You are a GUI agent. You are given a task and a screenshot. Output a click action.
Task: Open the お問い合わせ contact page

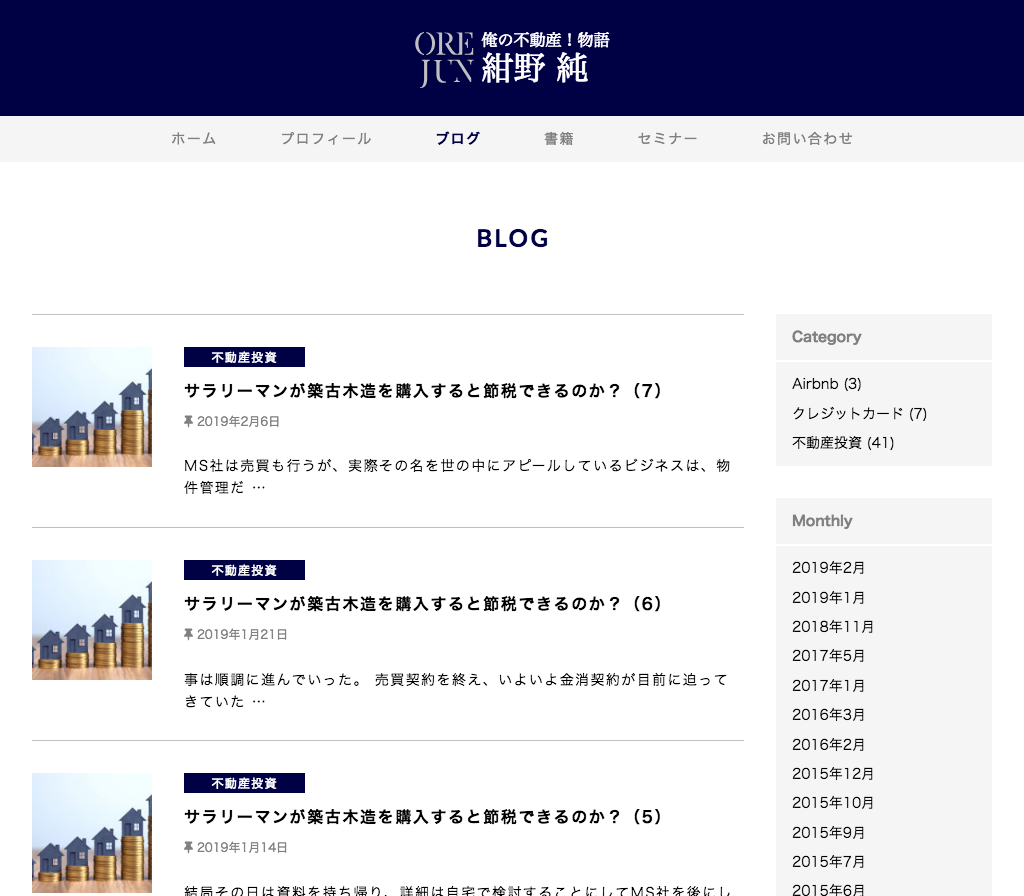[807, 139]
